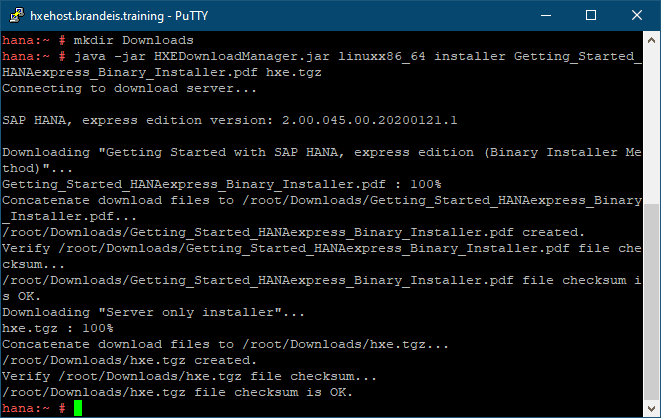Click the scrollbar up arrow

coord(651,40)
